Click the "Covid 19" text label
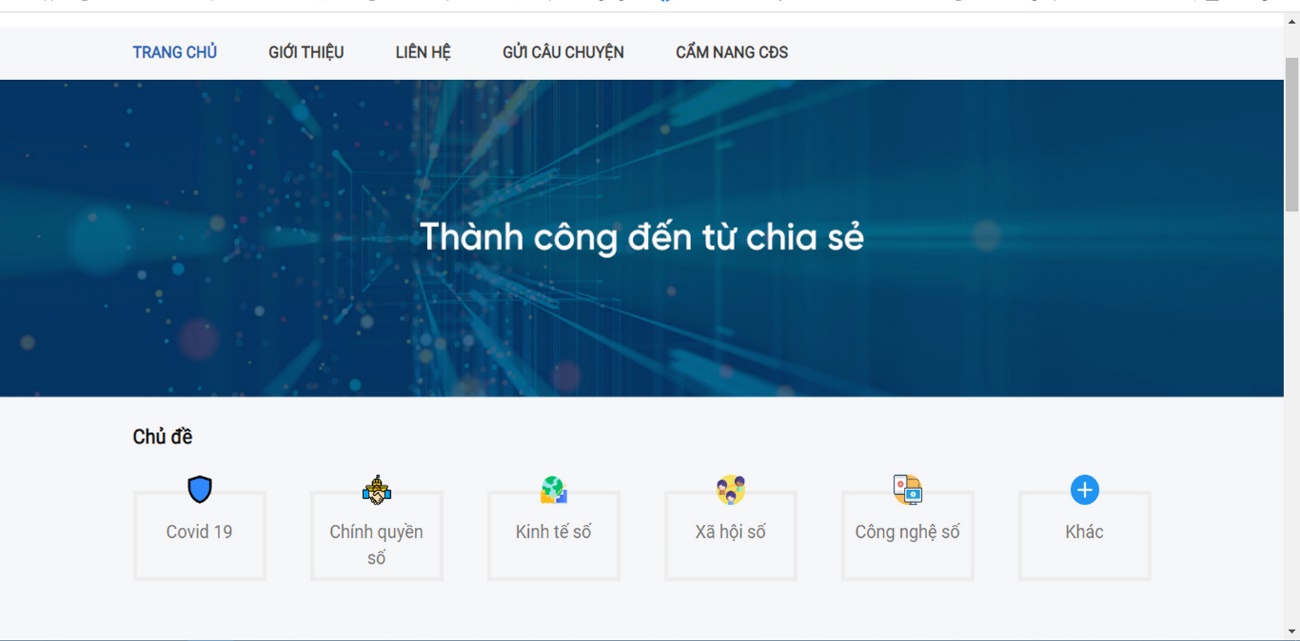Viewport: 1300px width, 641px height. point(199,532)
